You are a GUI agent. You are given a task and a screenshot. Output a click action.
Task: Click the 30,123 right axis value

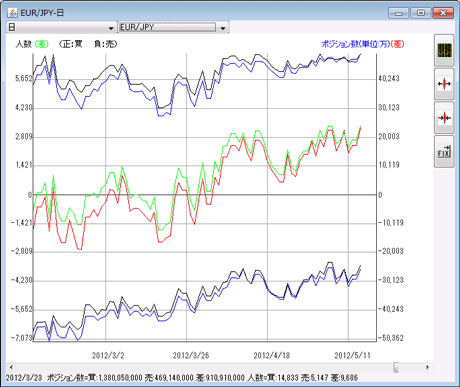[389, 107]
